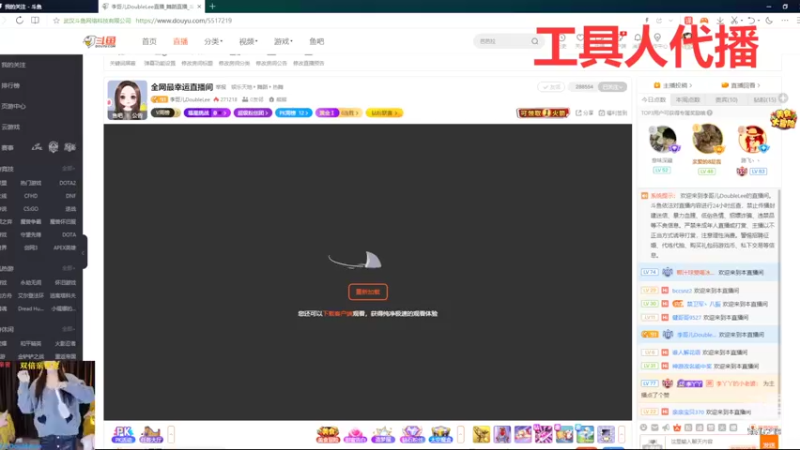Click the browser night mode moon icon
Viewport: 800px width, 450px height.
coord(769,20)
